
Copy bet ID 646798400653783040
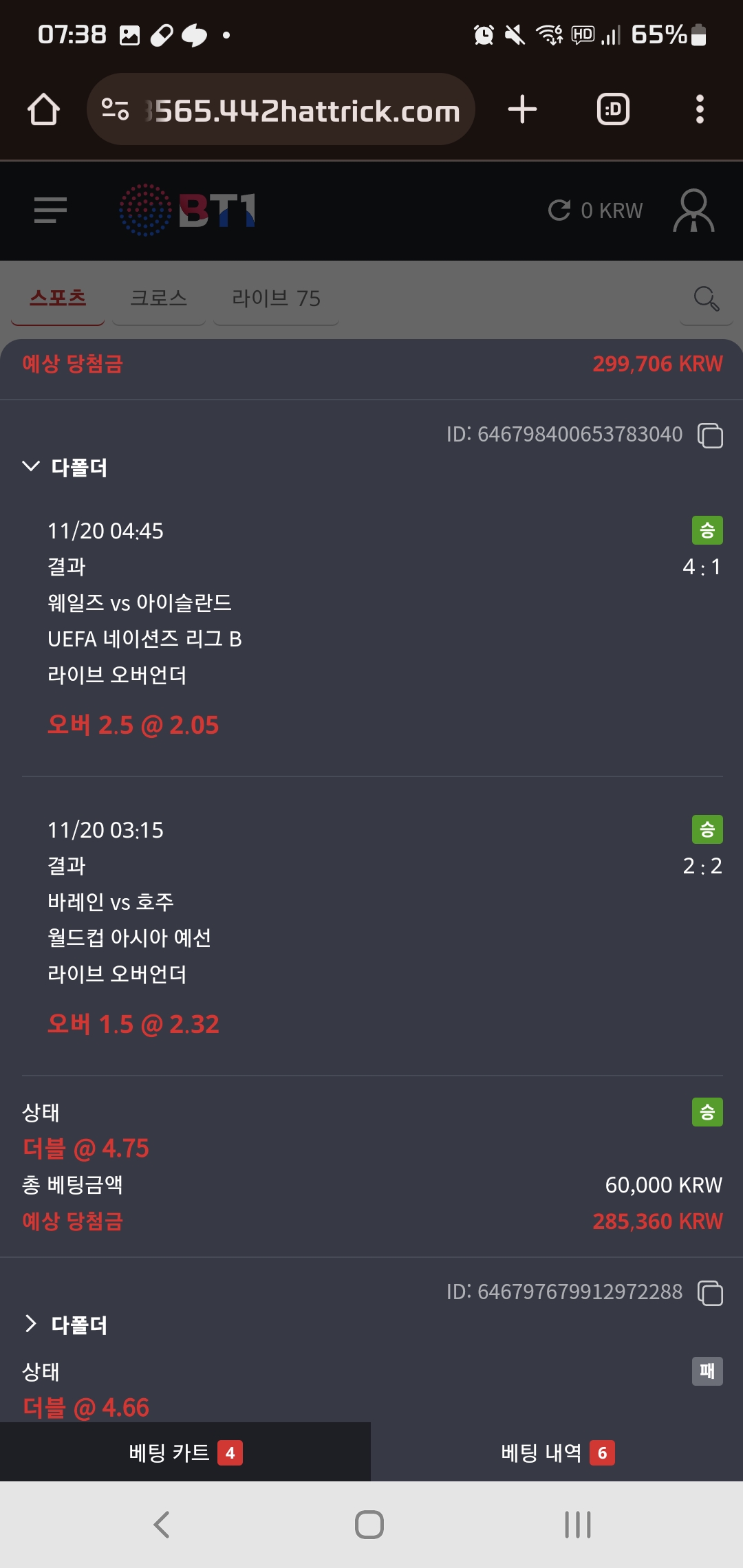tap(710, 435)
